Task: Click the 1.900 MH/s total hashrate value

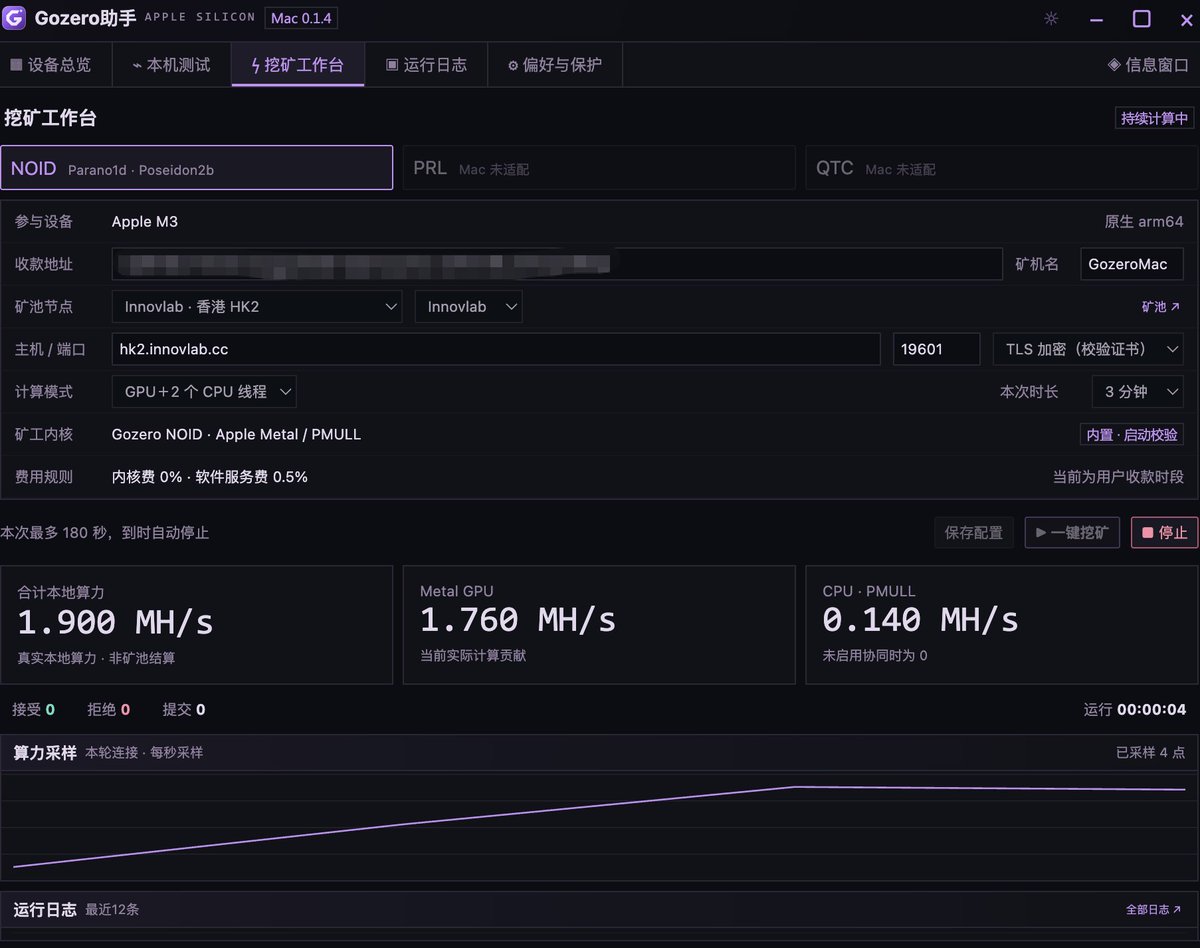Action: click(116, 622)
